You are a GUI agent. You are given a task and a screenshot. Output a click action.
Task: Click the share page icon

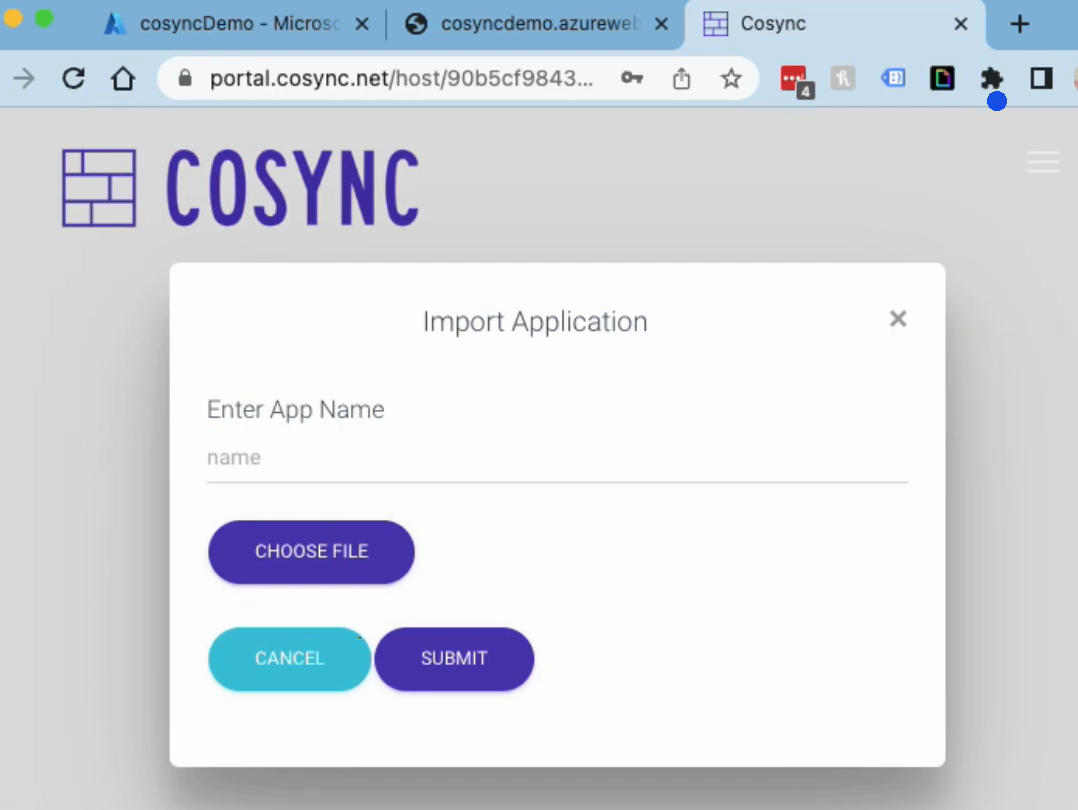(681, 78)
